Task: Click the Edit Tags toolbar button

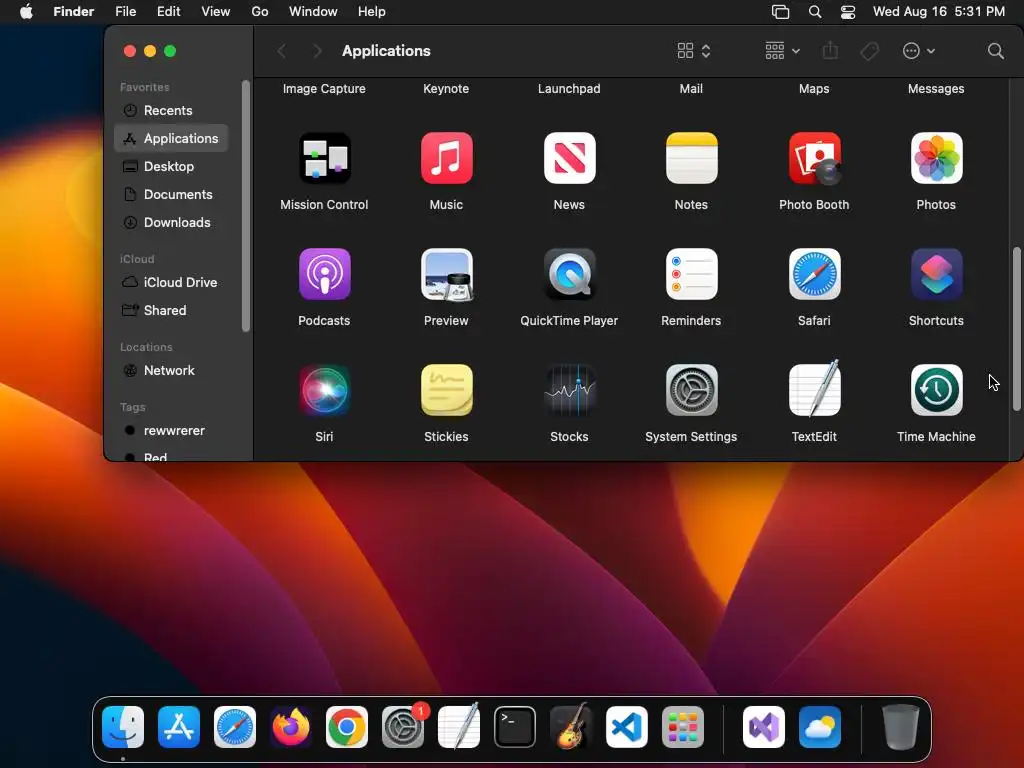Action: click(x=869, y=51)
